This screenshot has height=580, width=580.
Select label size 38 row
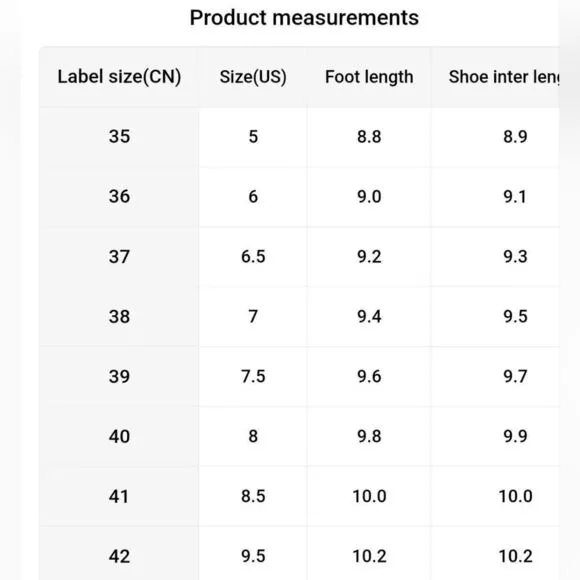pyautogui.click(x=299, y=316)
